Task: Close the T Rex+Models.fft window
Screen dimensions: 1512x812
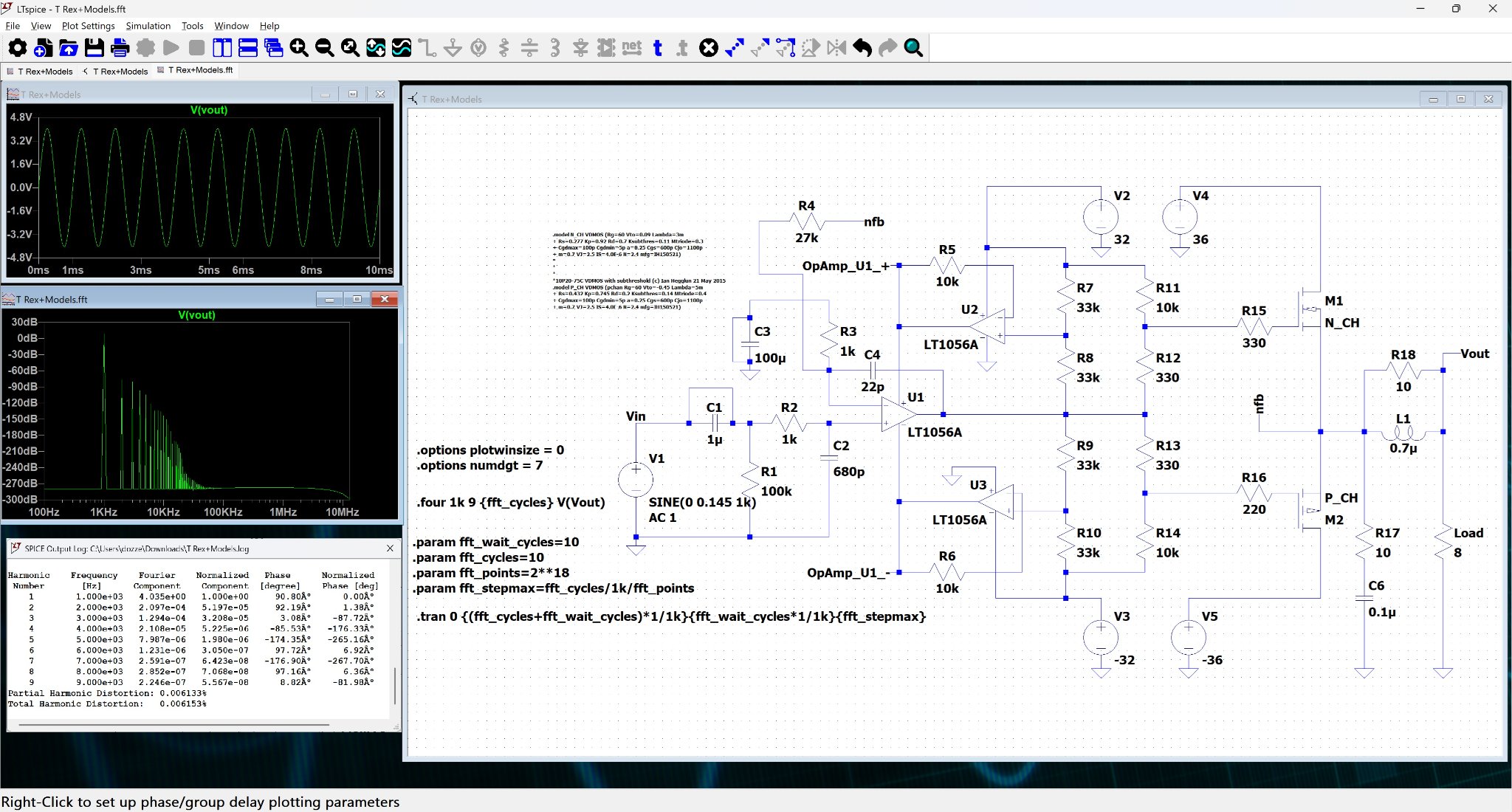Action: [x=384, y=299]
